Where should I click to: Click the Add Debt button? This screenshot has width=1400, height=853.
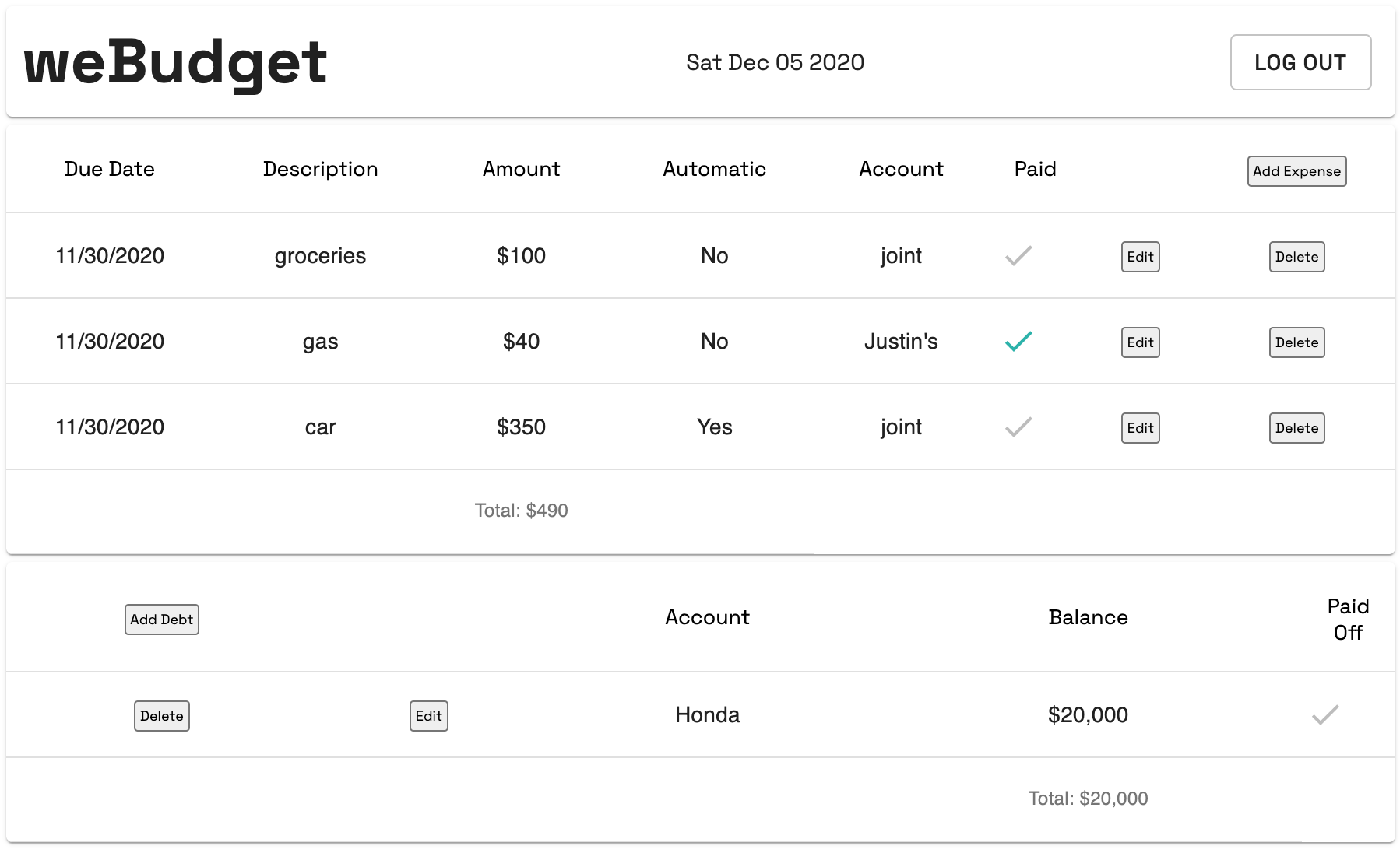click(162, 620)
